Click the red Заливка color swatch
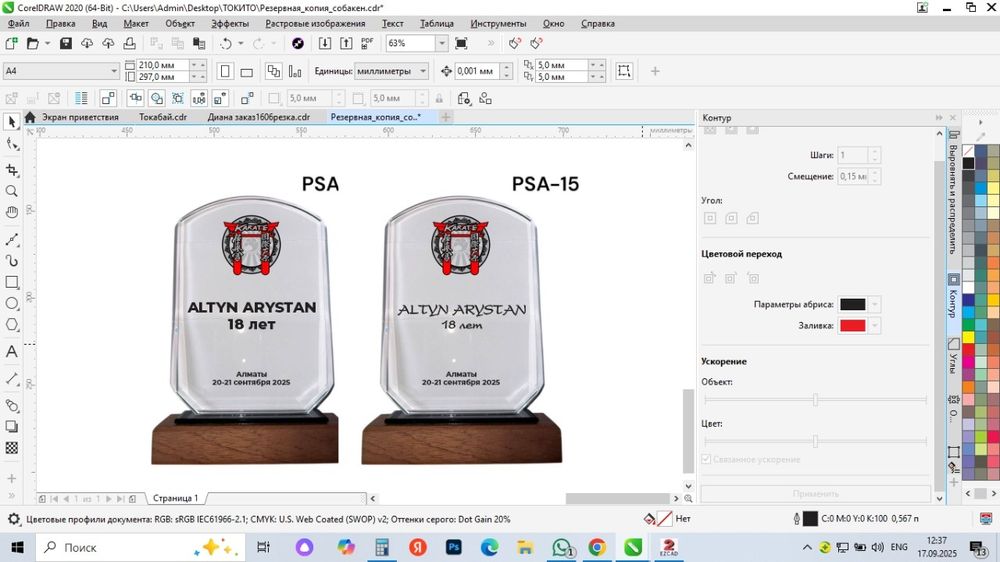The height and width of the screenshot is (562, 1000). pyautogui.click(x=852, y=326)
